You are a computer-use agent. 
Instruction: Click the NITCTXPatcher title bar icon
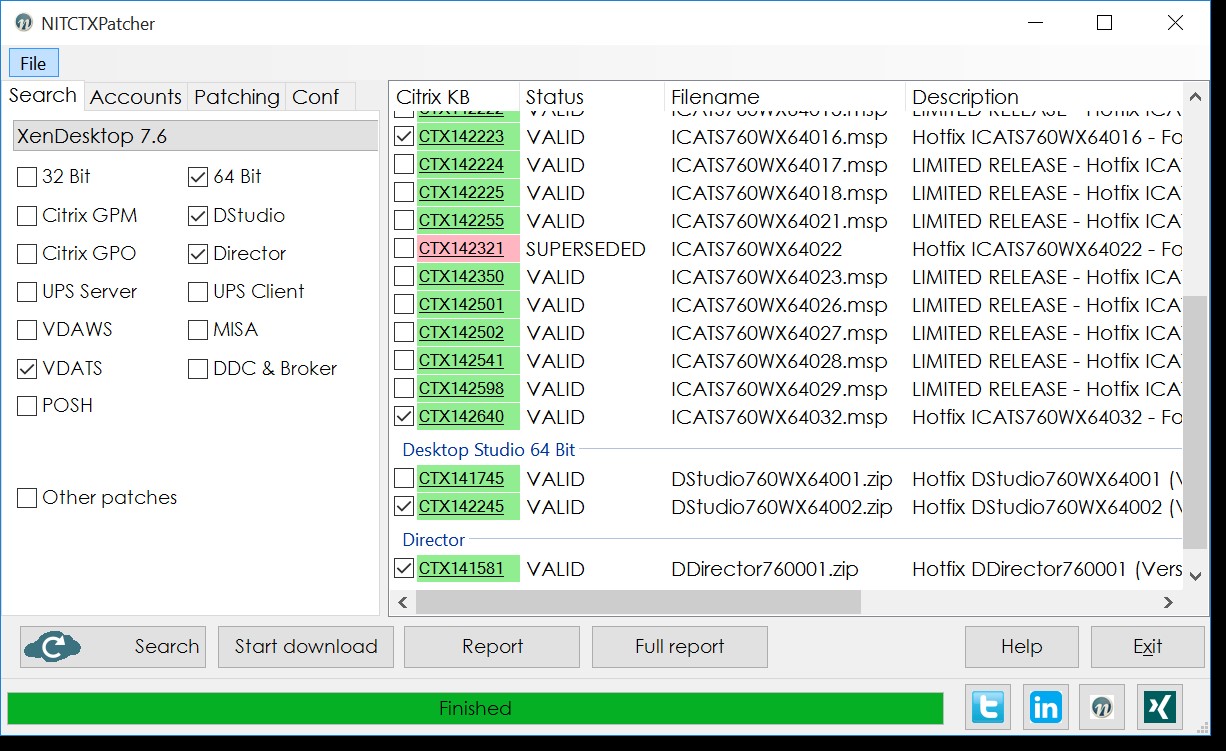(x=22, y=23)
